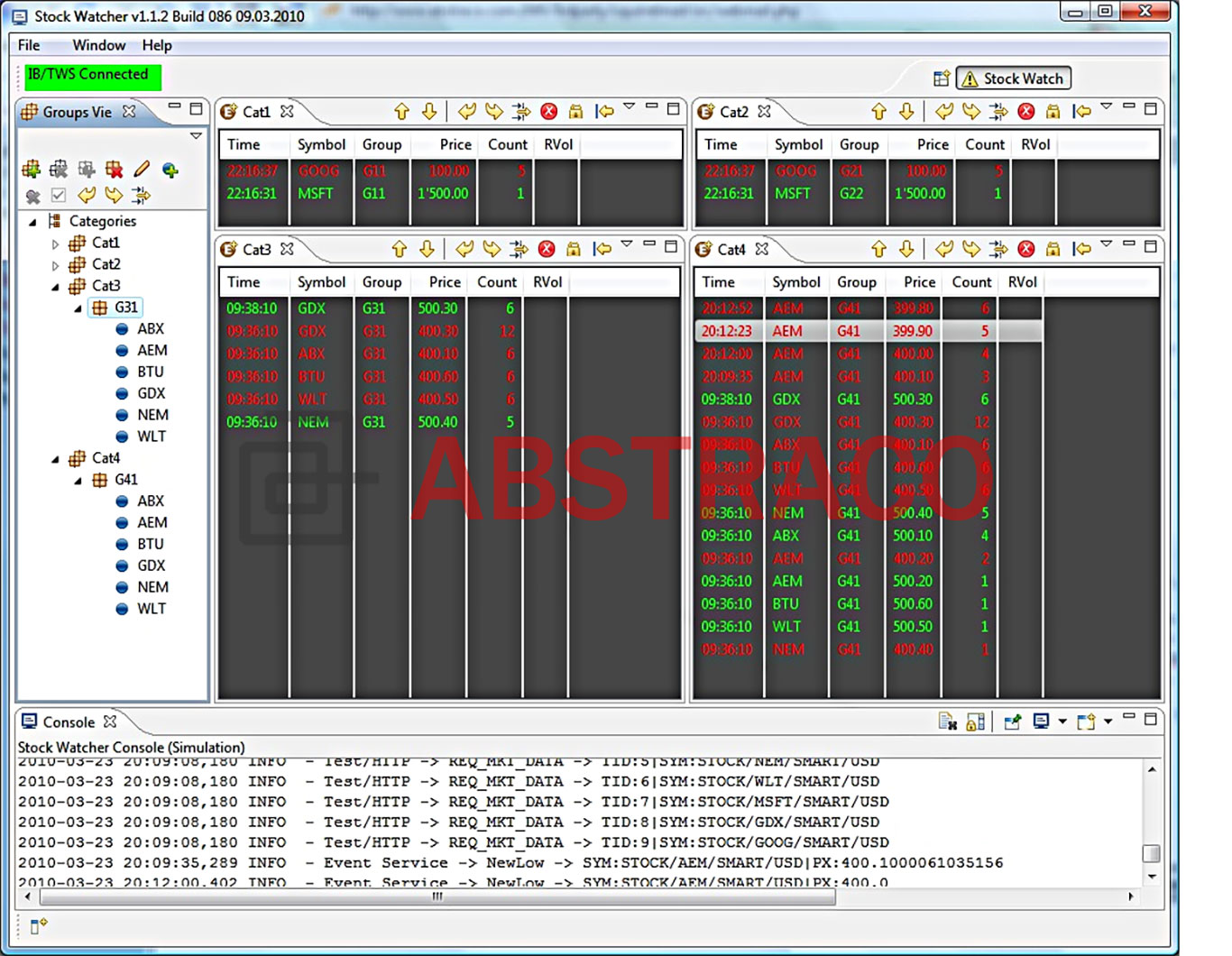Toggle the checkbox icon in Groups View toolbar

59,195
